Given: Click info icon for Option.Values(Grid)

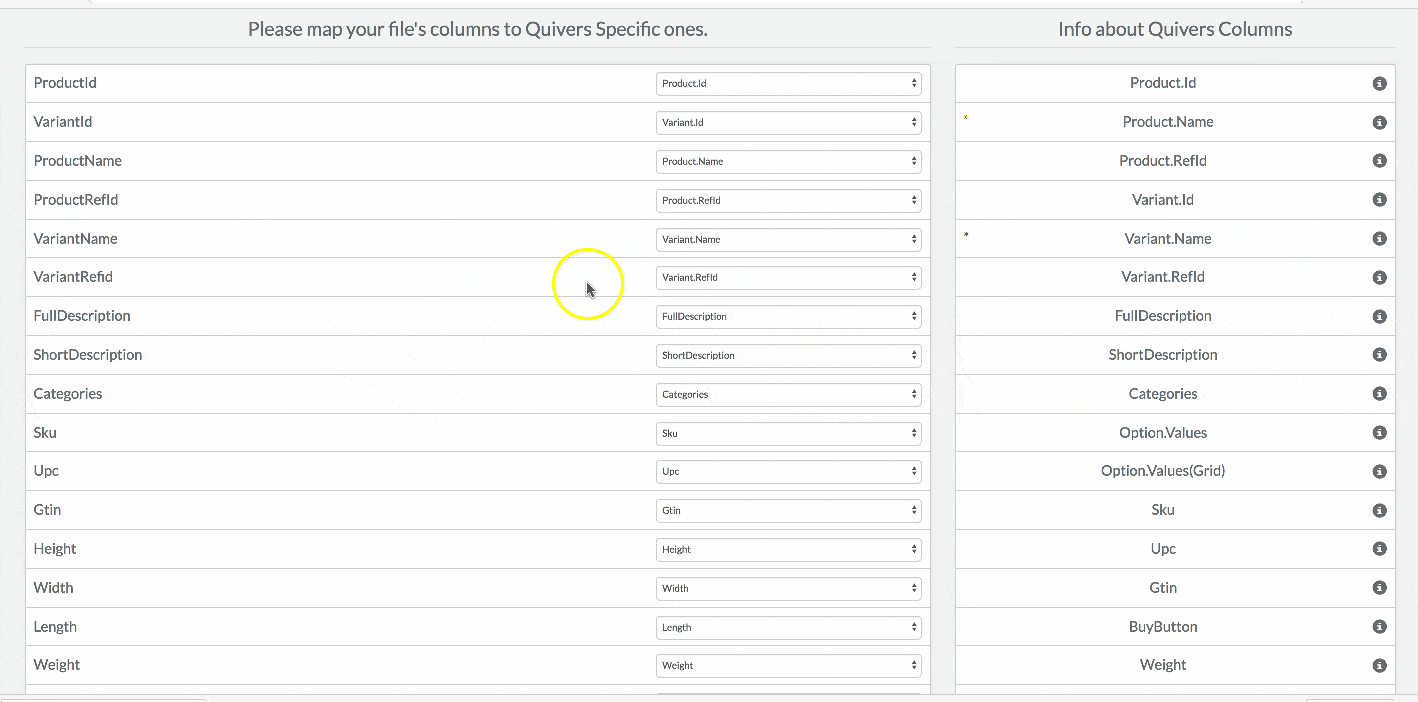Looking at the screenshot, I should click(1379, 472).
